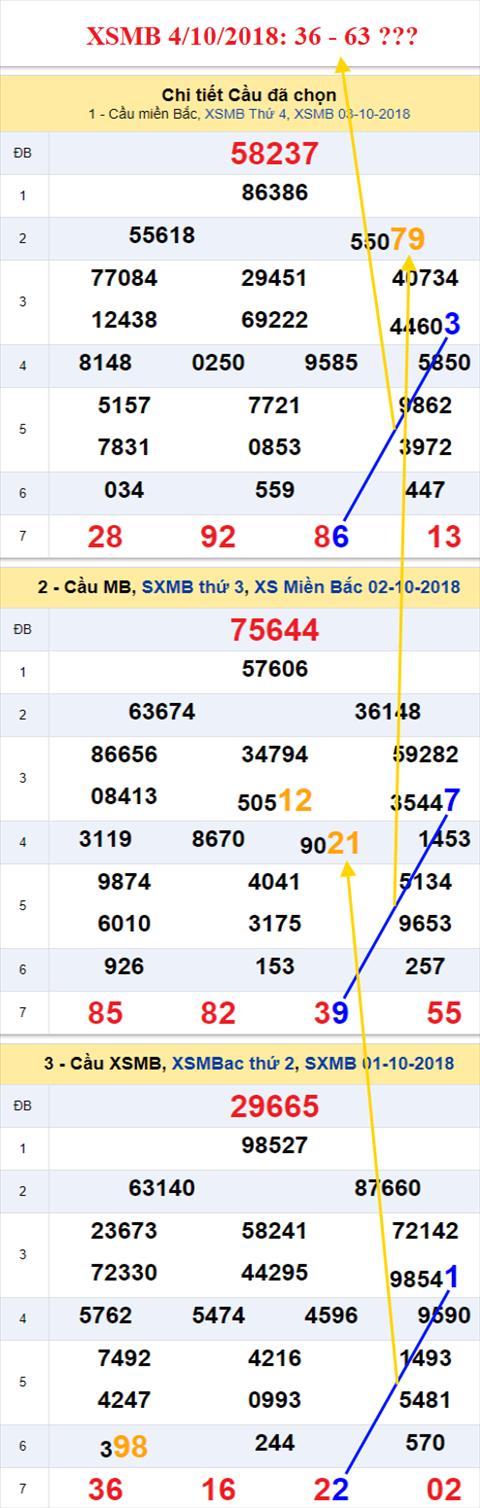This screenshot has height=1508, width=480.
Task: Click sixth prize number 559
Action: [x=275, y=490]
